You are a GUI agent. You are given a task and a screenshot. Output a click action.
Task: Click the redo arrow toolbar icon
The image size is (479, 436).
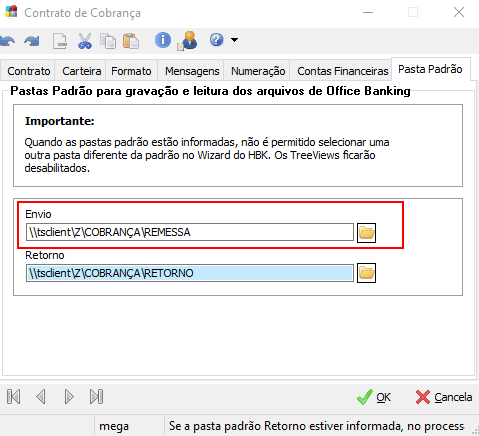click(x=32, y=41)
